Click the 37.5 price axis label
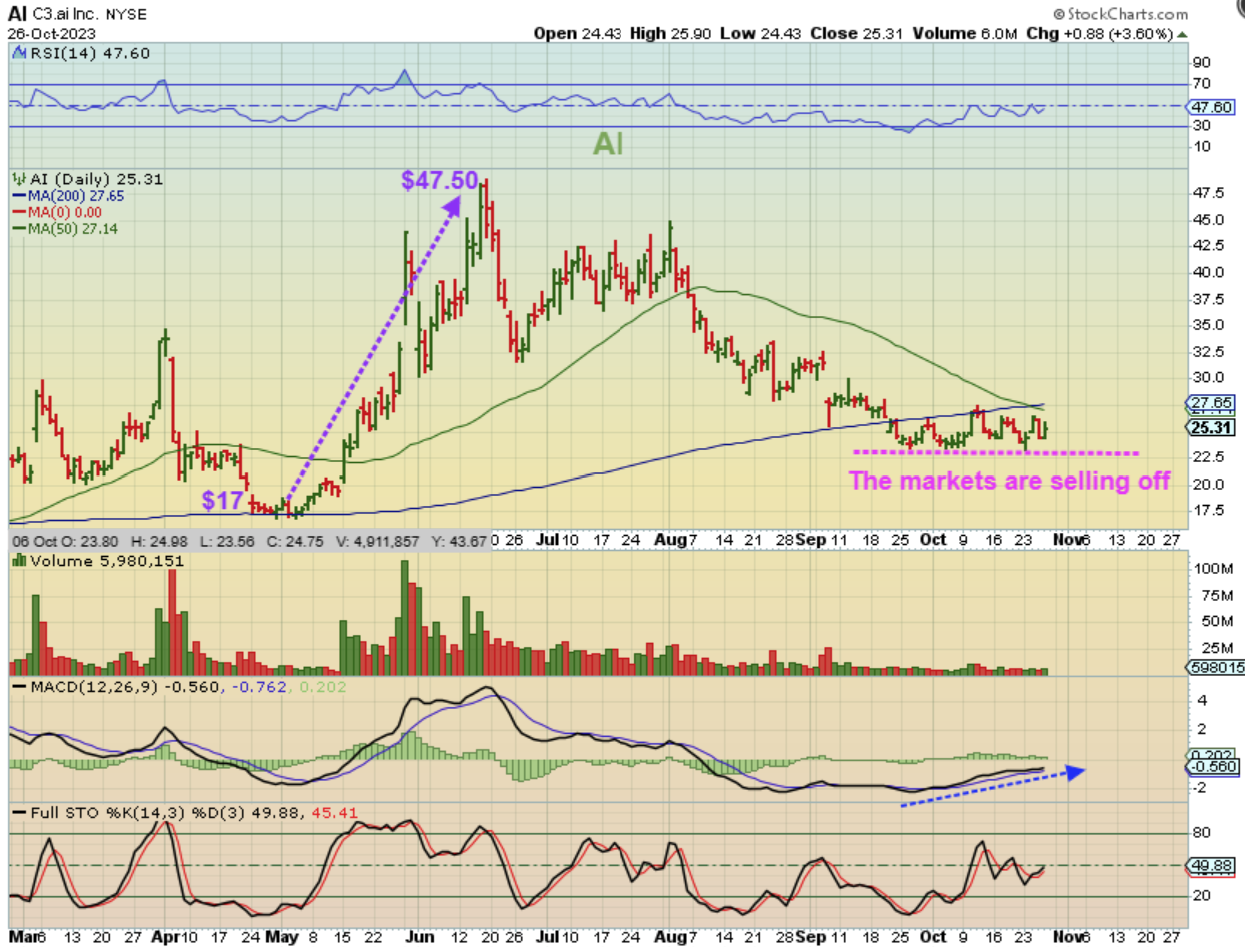The height and width of the screenshot is (948, 1245). pos(1209,299)
